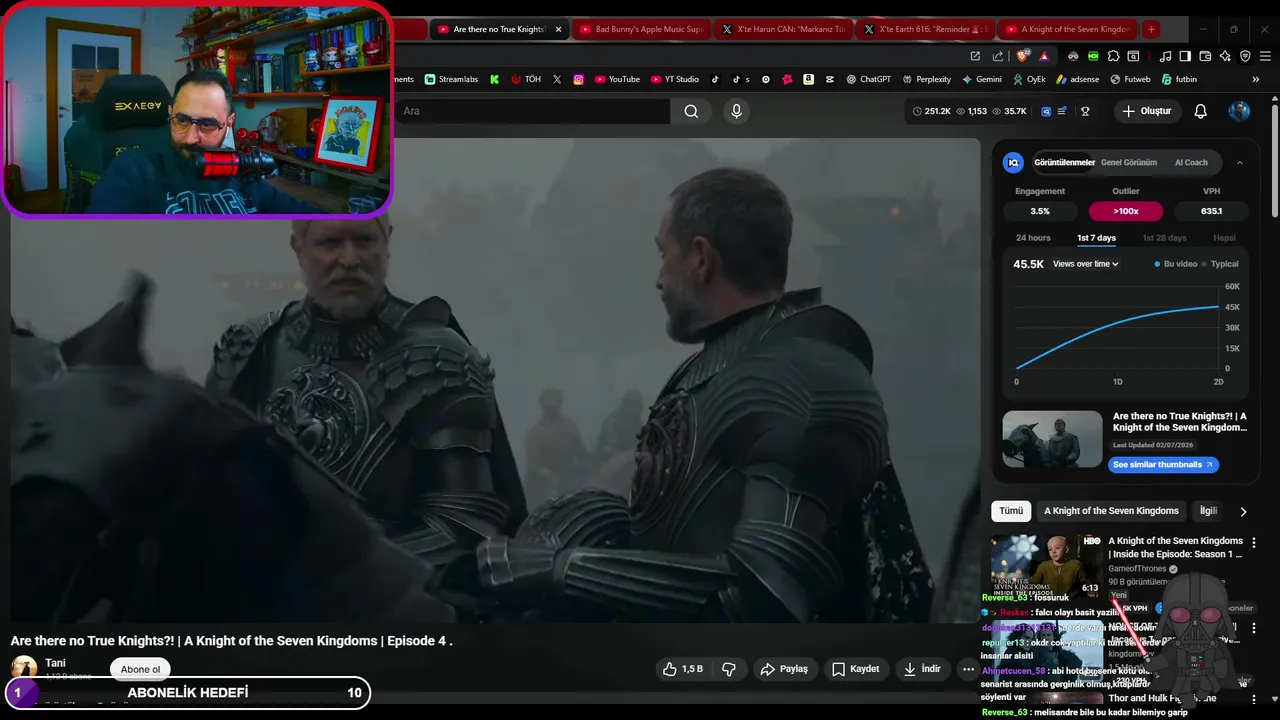Click Paylaş share button
This screenshot has width=1280, height=720.
[x=783, y=669]
